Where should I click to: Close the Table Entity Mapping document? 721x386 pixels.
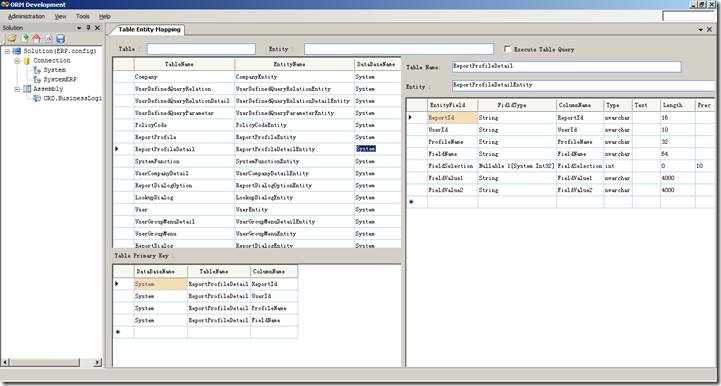[710, 29]
